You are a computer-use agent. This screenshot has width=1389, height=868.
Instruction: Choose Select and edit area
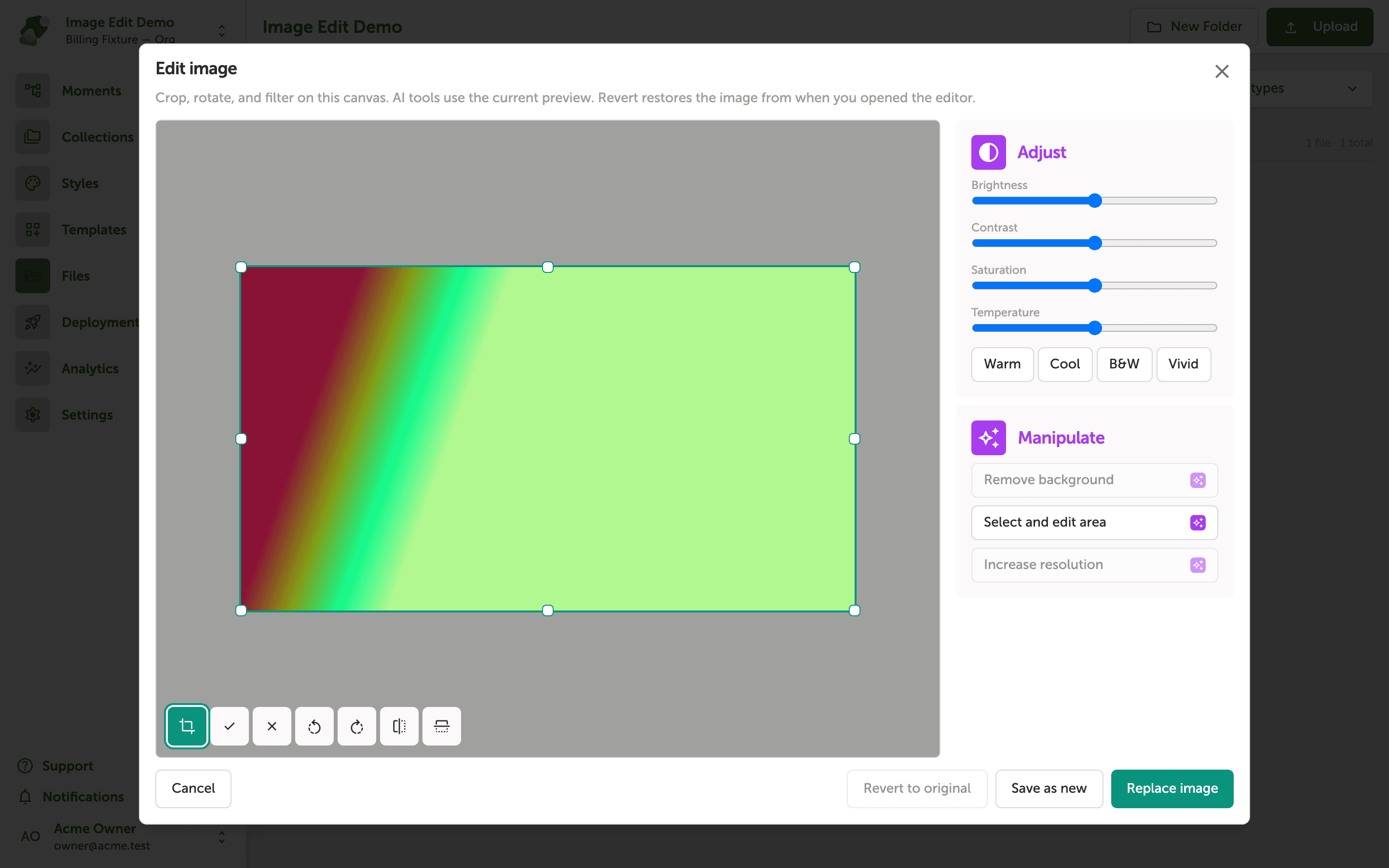click(x=1094, y=522)
